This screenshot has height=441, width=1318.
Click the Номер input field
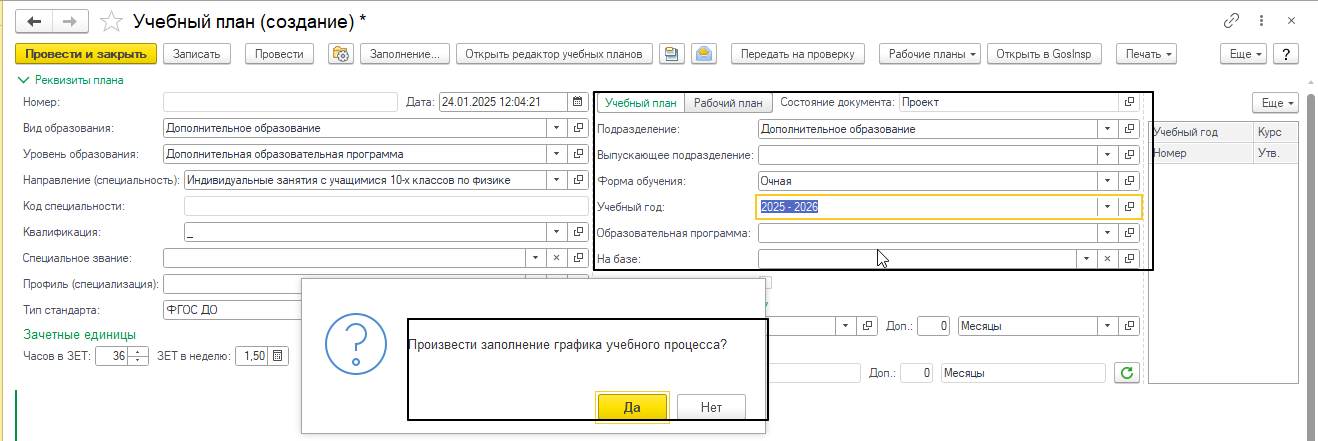pyautogui.click(x=280, y=102)
